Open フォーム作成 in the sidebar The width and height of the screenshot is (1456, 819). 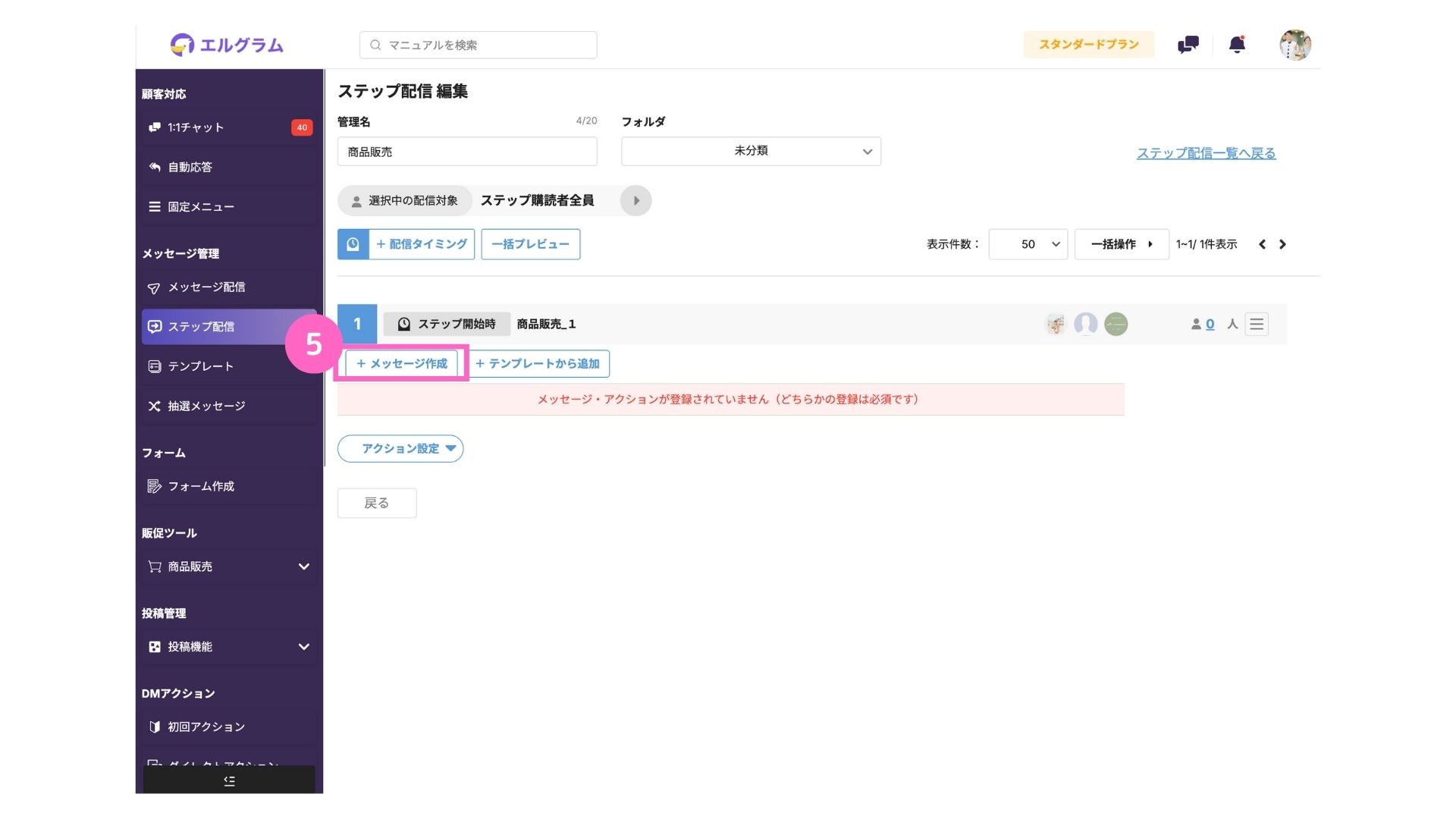point(229,486)
